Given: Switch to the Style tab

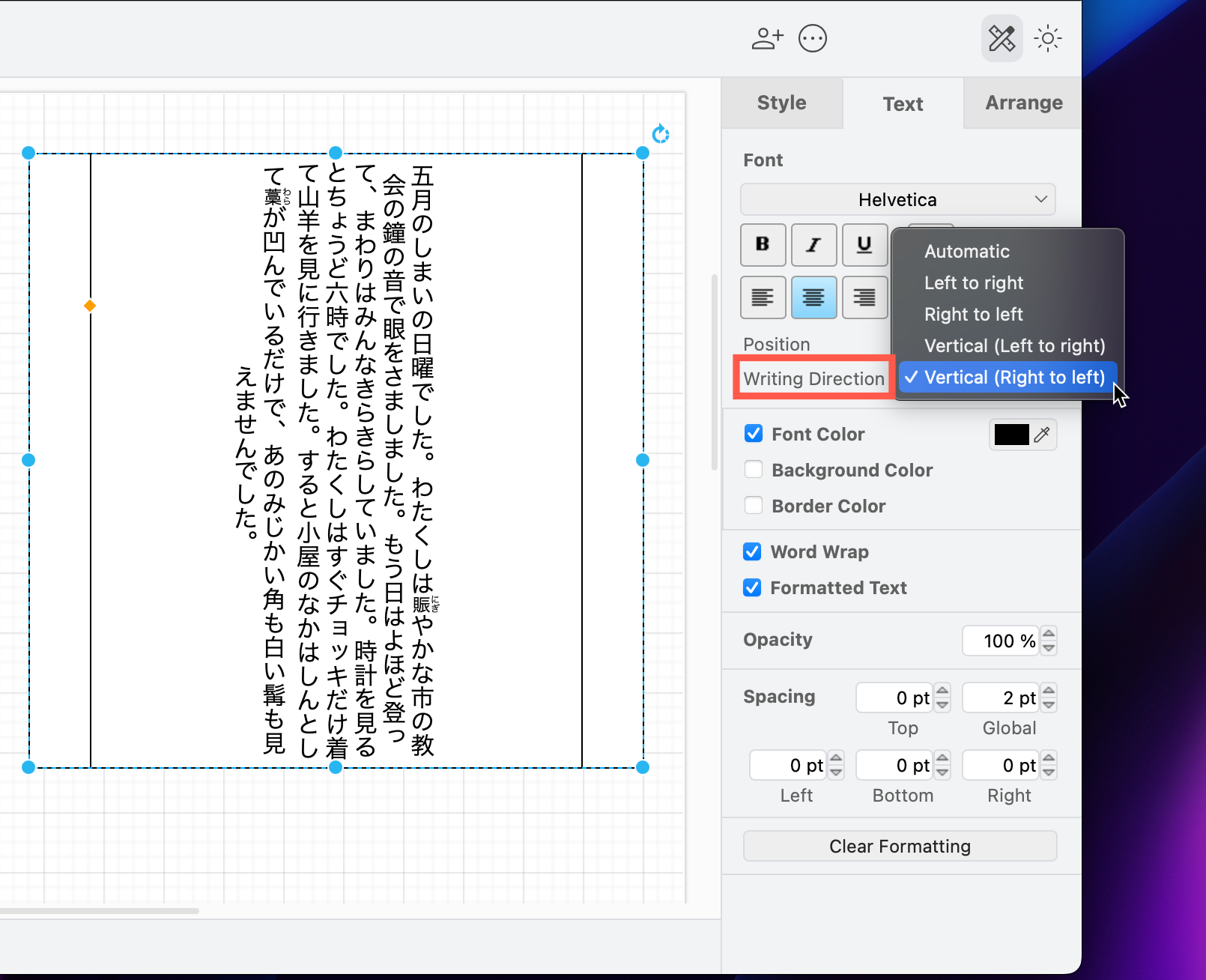Looking at the screenshot, I should point(781,103).
